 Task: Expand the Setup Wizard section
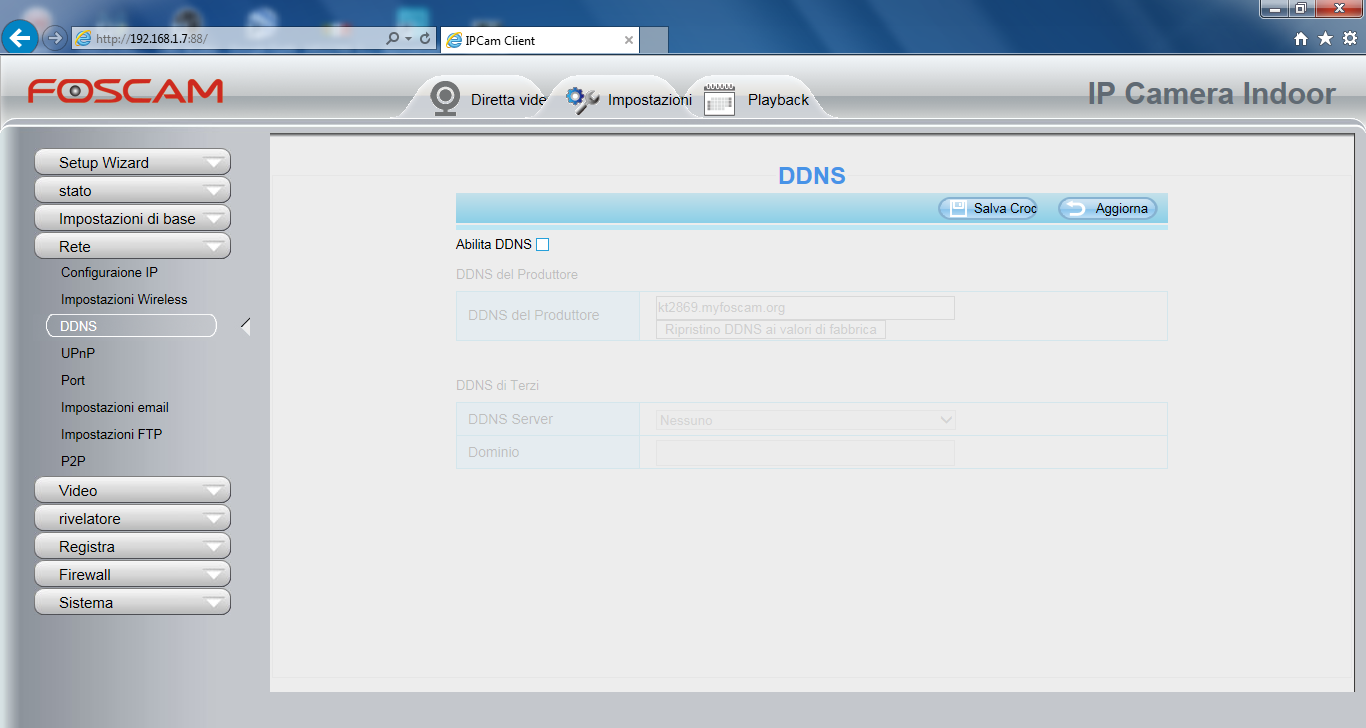(x=132, y=162)
